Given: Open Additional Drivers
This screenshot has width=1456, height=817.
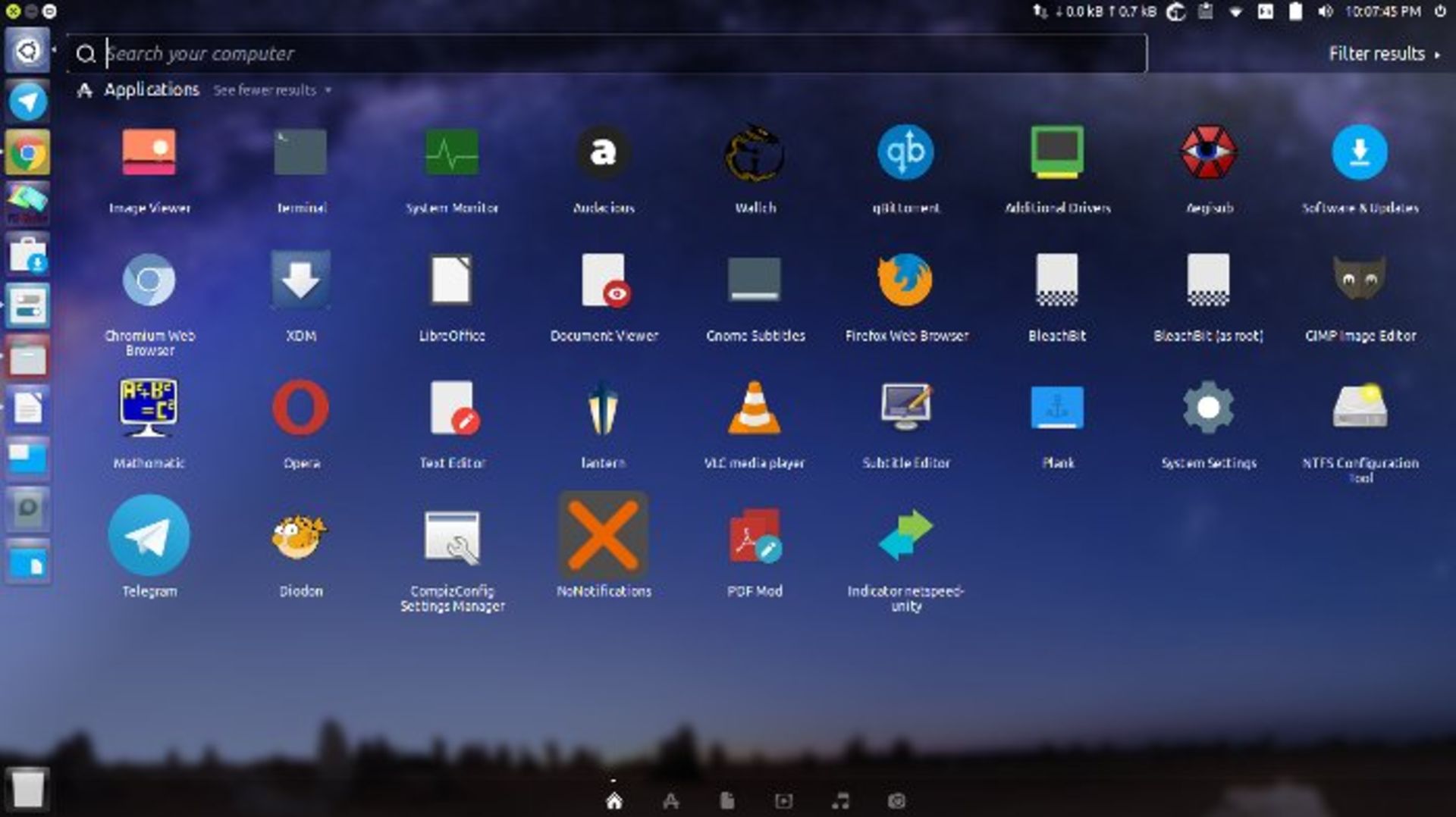Looking at the screenshot, I should click(x=1057, y=153).
